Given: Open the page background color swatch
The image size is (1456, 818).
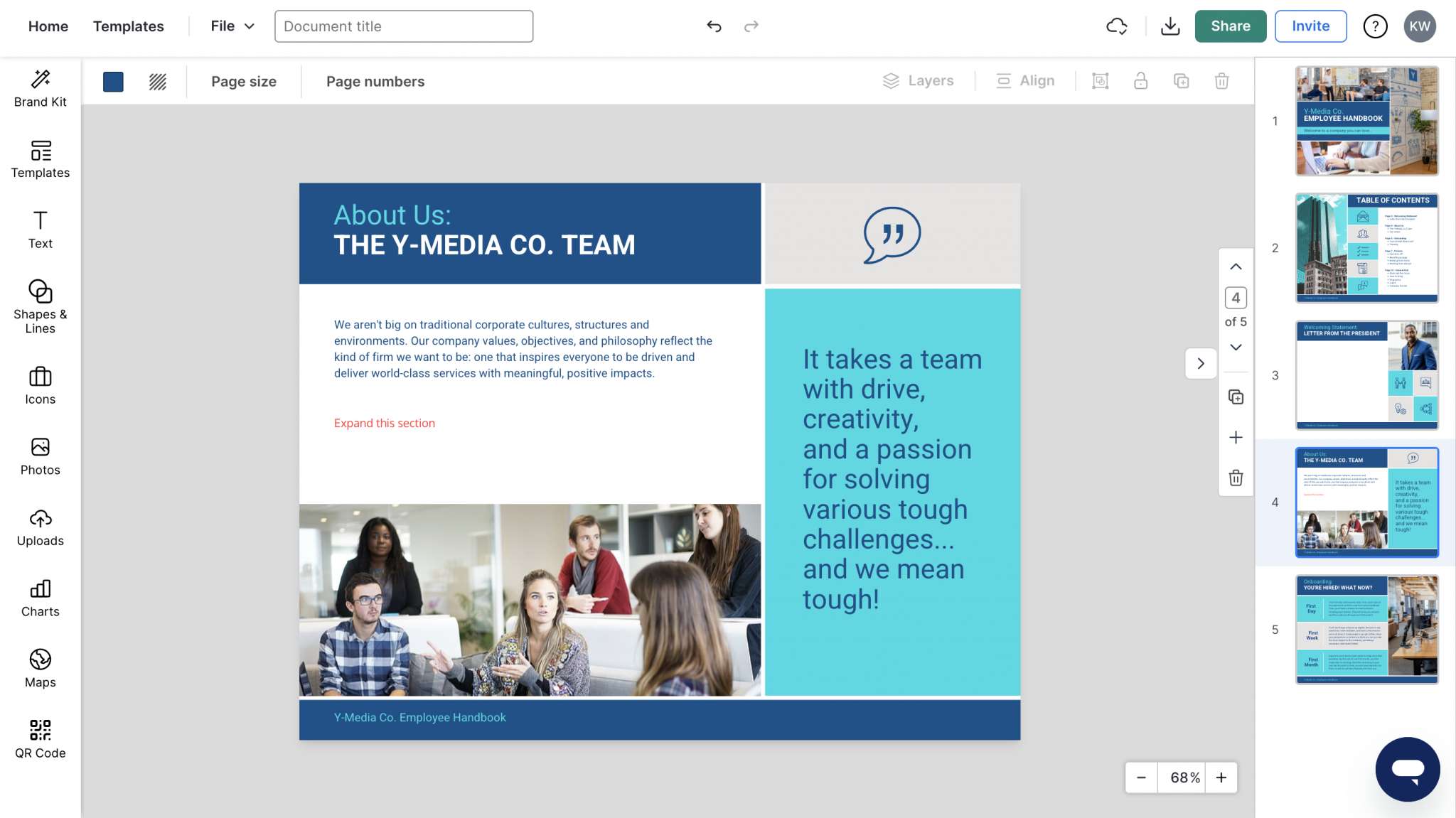Looking at the screenshot, I should coord(113,81).
